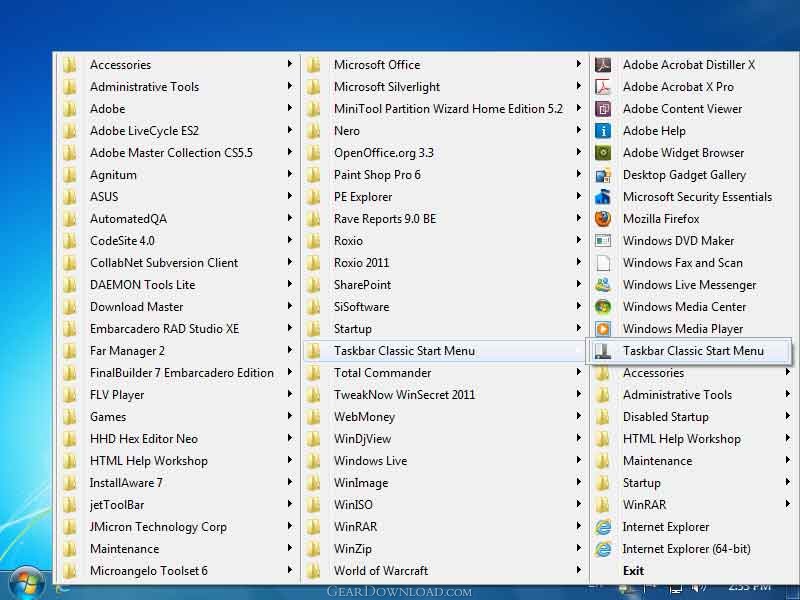Open the CollabNet Subversion Client entry

pos(177,263)
